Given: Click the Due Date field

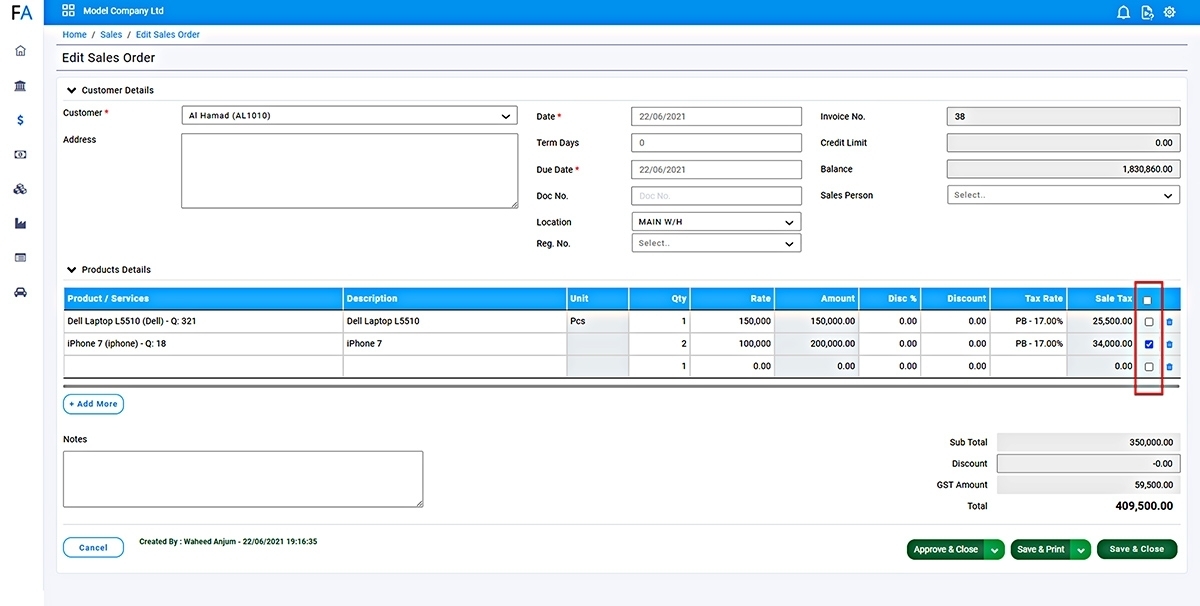Looking at the screenshot, I should (716, 170).
